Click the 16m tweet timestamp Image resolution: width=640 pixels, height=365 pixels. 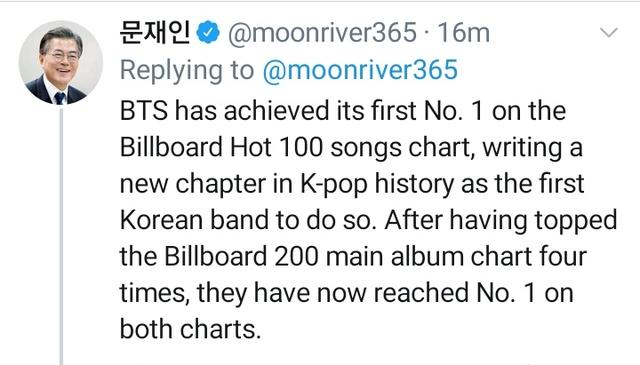(x=463, y=33)
